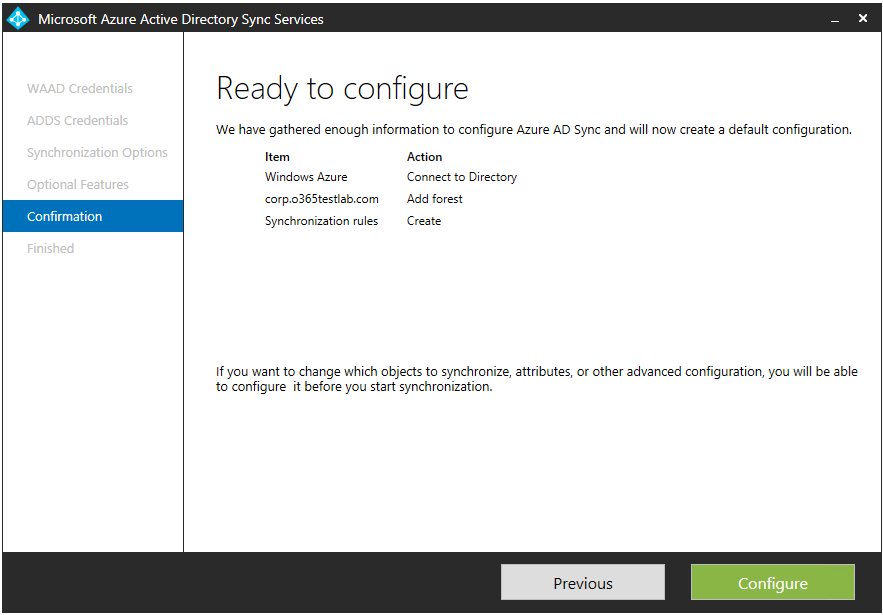Click the green Configure button
The image size is (883, 615).
[773, 583]
